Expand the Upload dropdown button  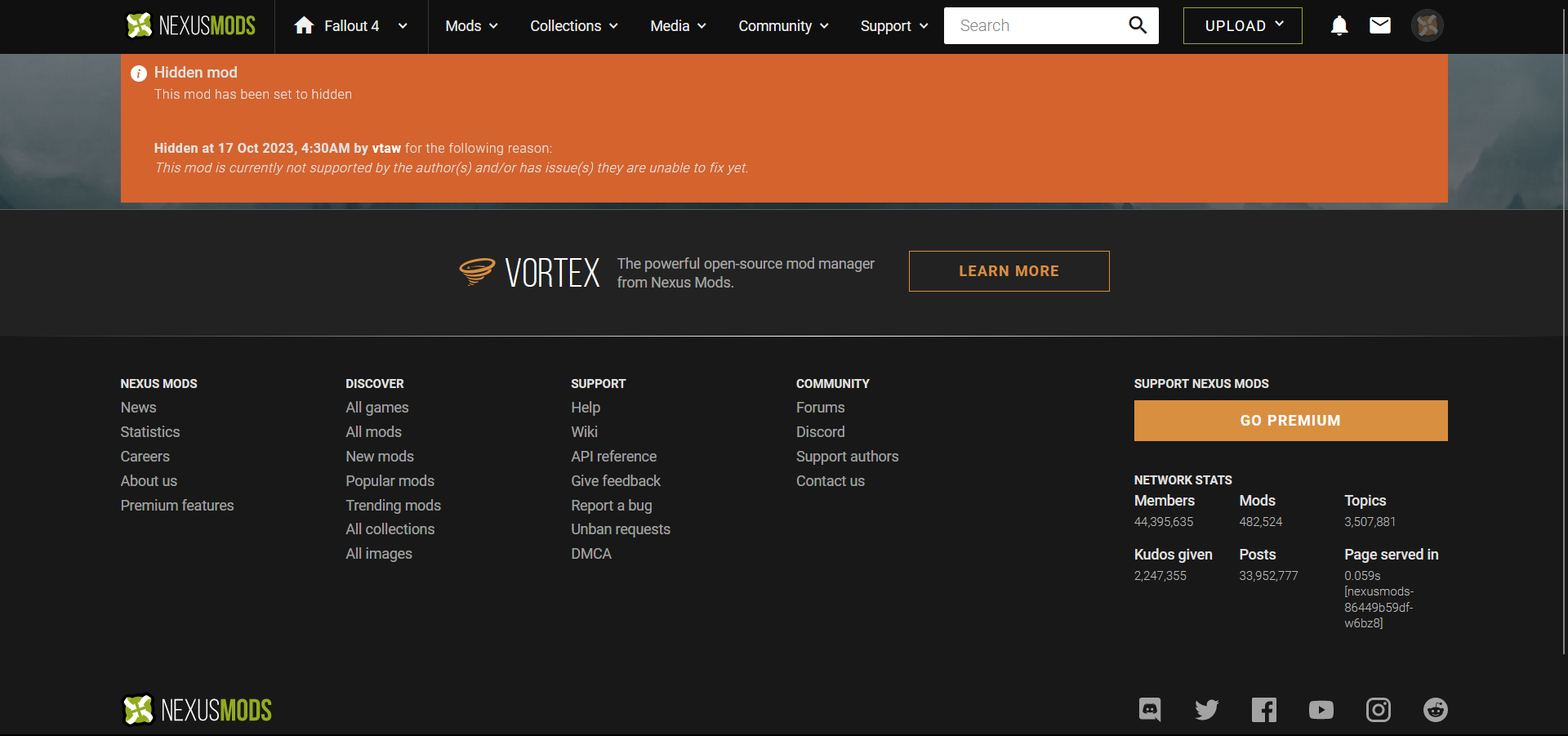tap(1243, 25)
